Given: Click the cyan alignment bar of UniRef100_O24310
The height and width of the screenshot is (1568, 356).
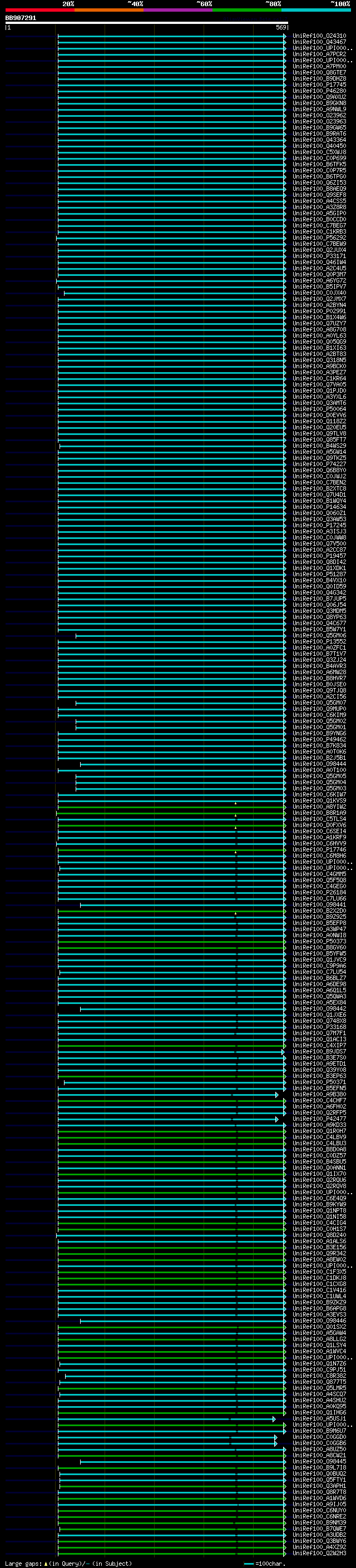Looking at the screenshot, I should 172,36.
